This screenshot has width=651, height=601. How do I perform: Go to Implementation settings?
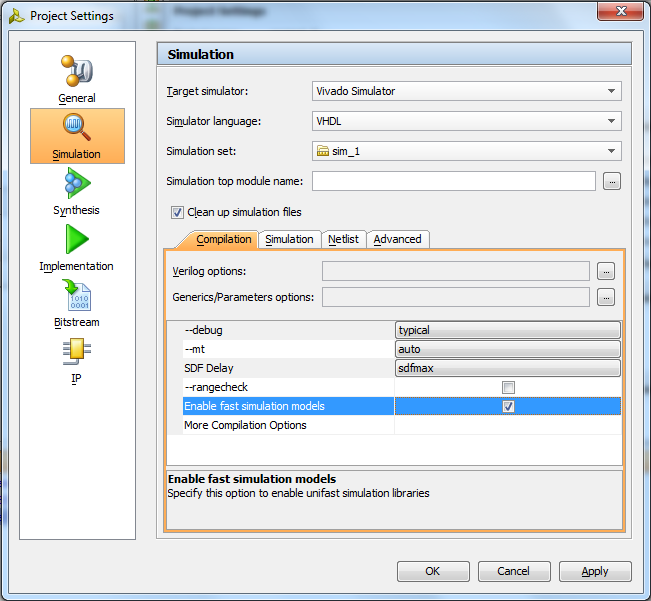click(x=77, y=248)
